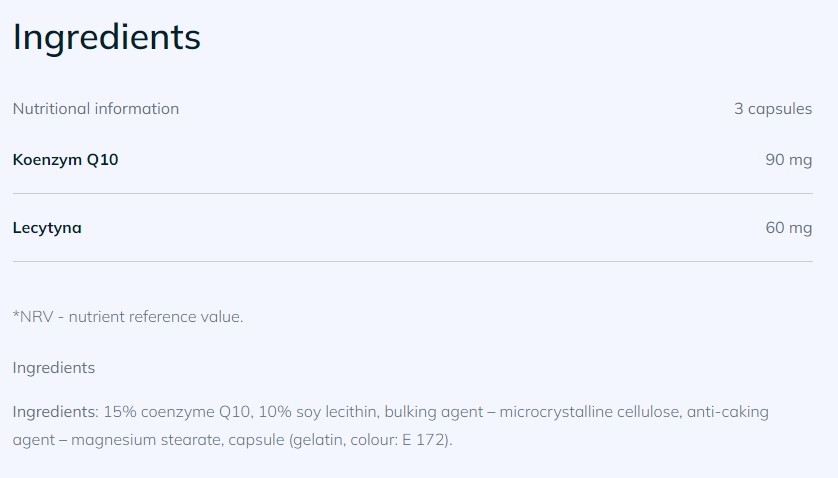Click the NRV nutrient reference value note
This screenshot has height=478, width=838.
(128, 317)
